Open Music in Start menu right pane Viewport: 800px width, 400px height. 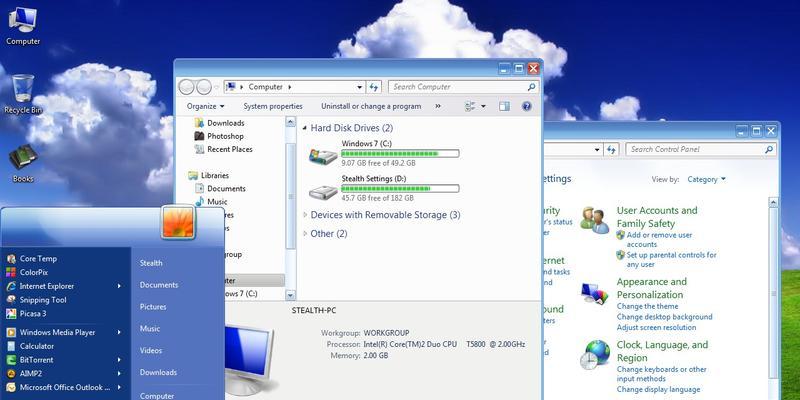150,329
